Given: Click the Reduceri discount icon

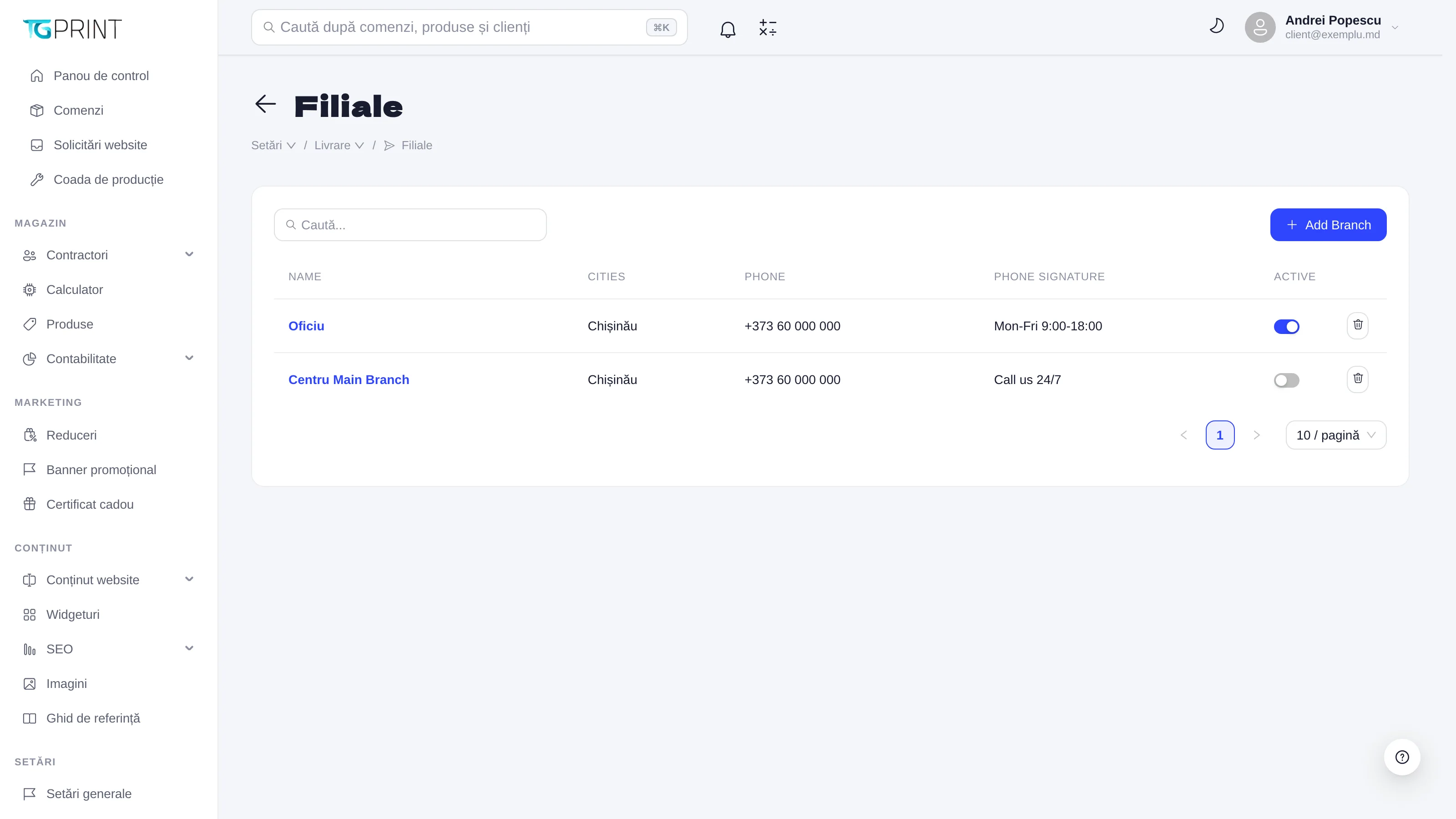Looking at the screenshot, I should 30,435.
